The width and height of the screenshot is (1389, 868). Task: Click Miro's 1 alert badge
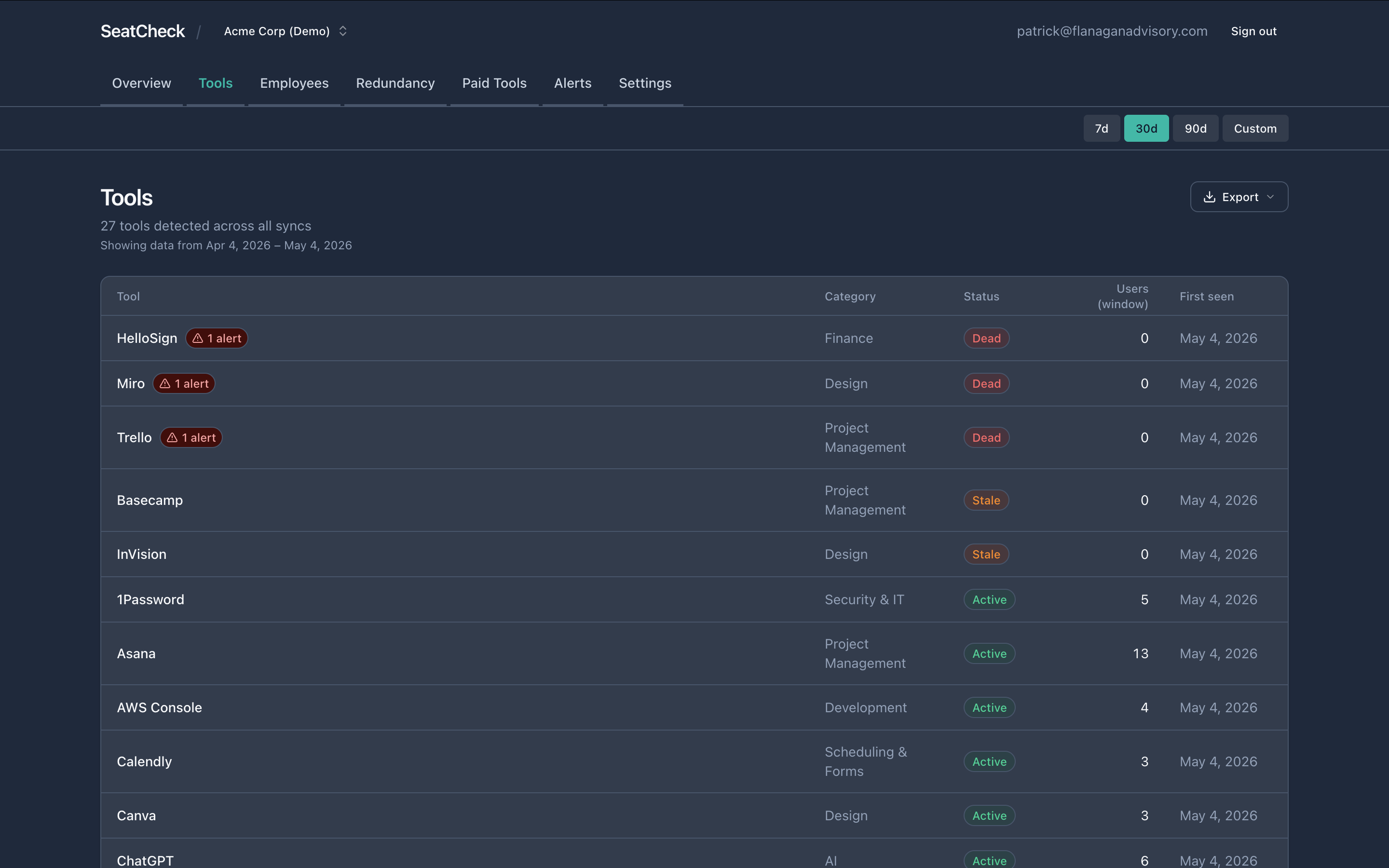pos(184,383)
